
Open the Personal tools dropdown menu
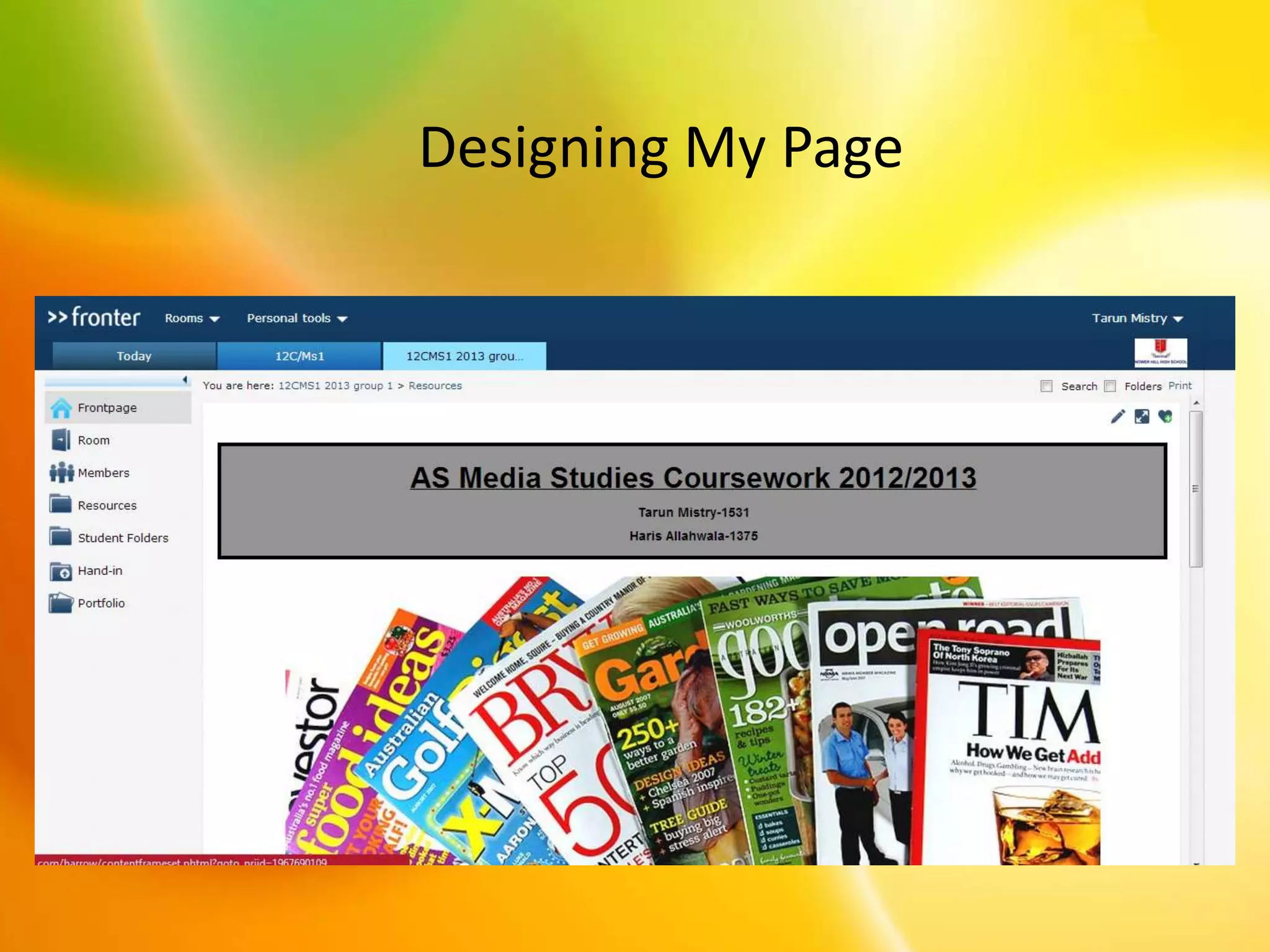click(297, 318)
